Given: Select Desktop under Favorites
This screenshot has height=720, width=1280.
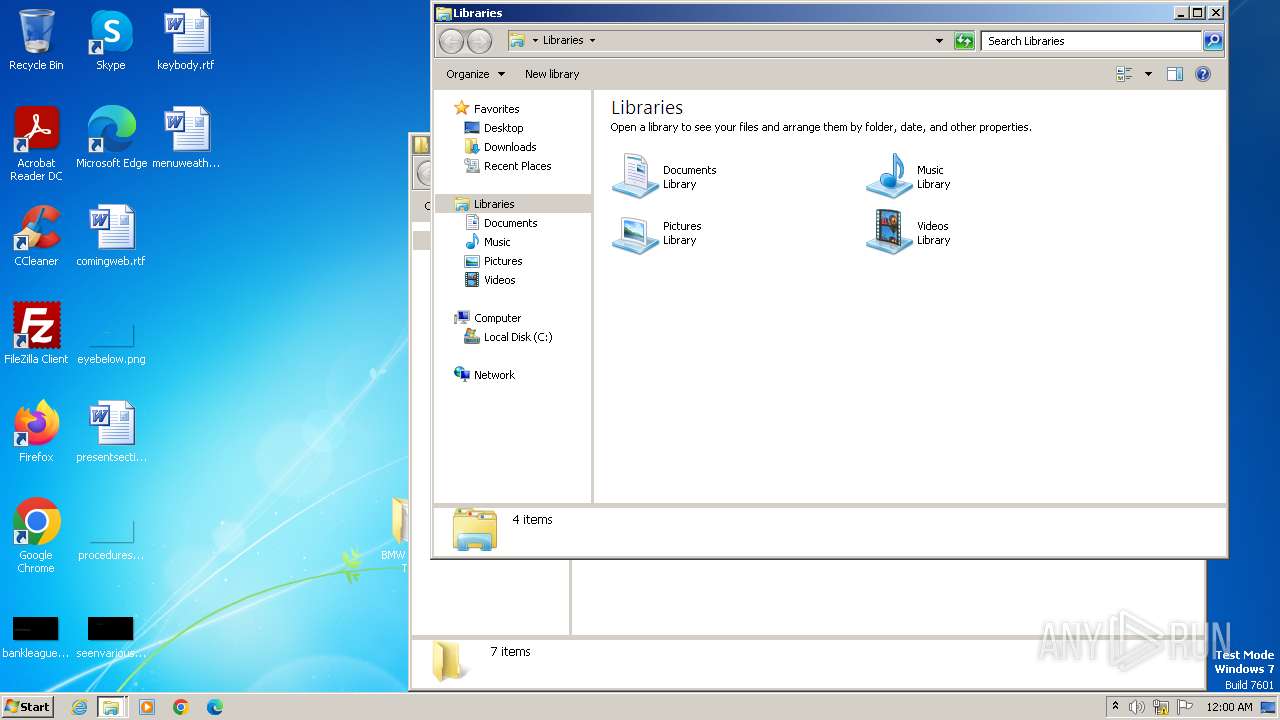Looking at the screenshot, I should point(494,128).
